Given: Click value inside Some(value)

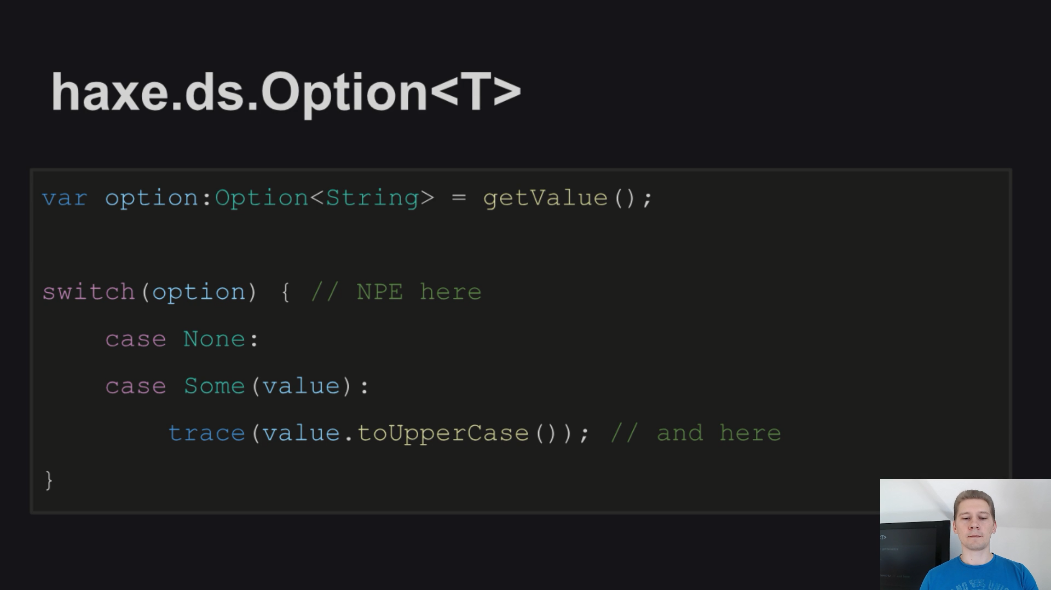Looking at the screenshot, I should pos(301,386).
